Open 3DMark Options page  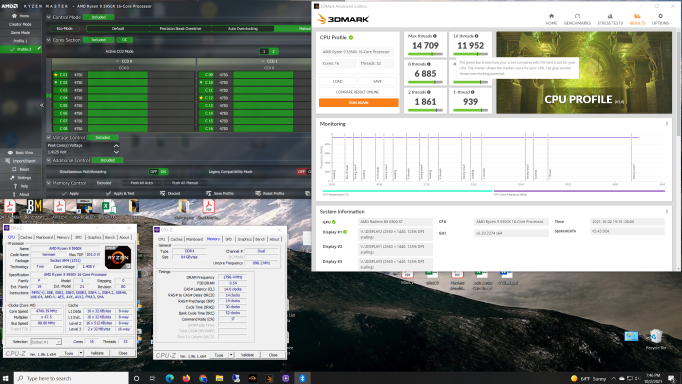pos(660,19)
